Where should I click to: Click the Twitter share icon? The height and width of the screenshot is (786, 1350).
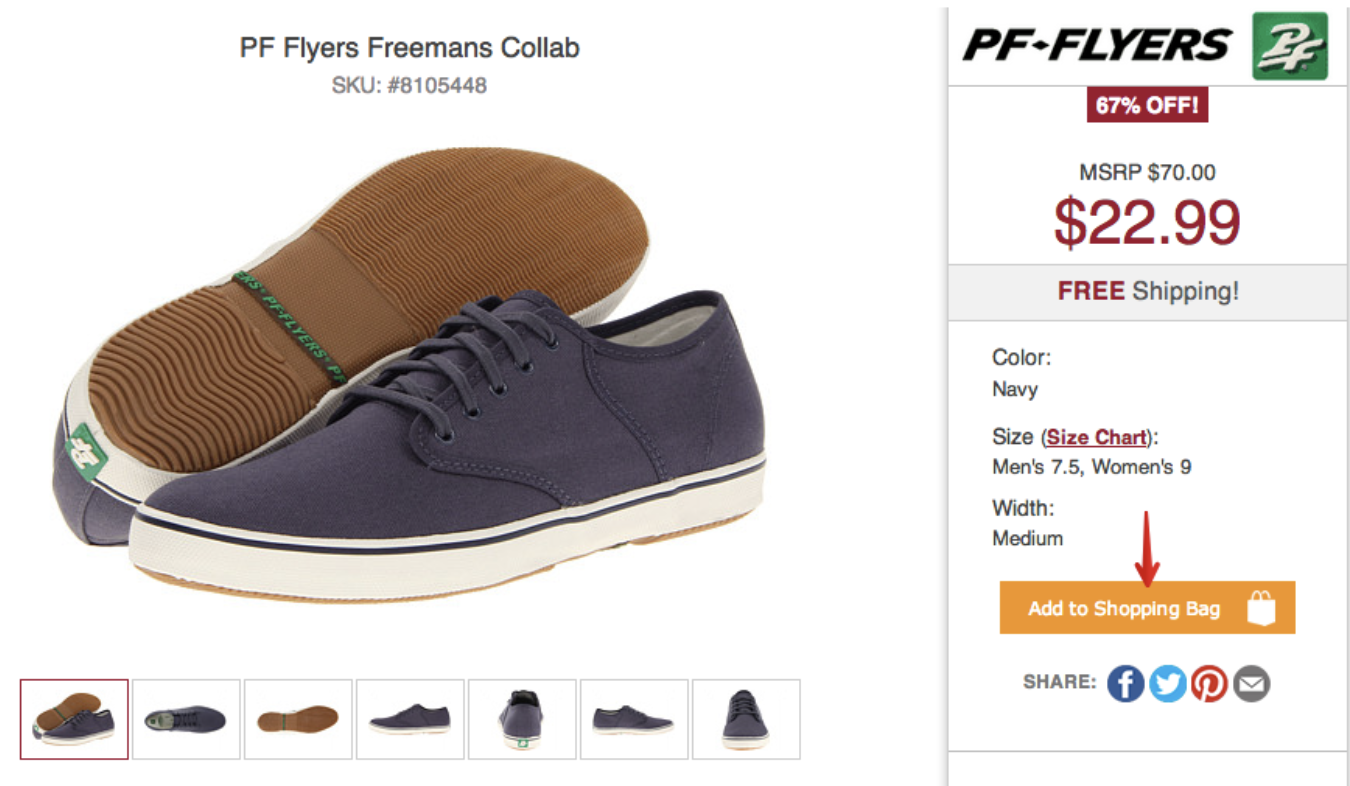coord(1167,684)
